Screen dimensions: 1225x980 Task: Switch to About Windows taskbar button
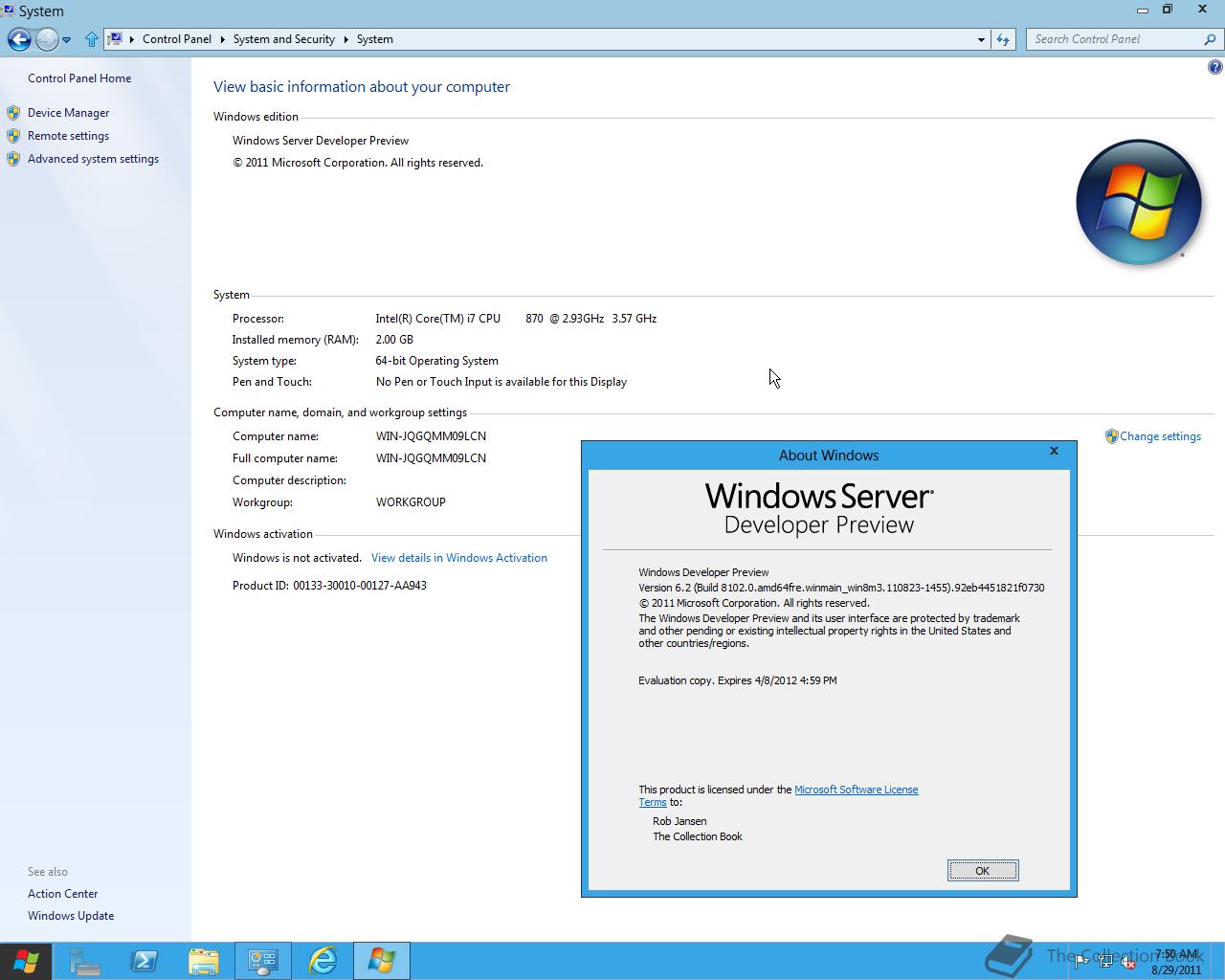point(382,961)
